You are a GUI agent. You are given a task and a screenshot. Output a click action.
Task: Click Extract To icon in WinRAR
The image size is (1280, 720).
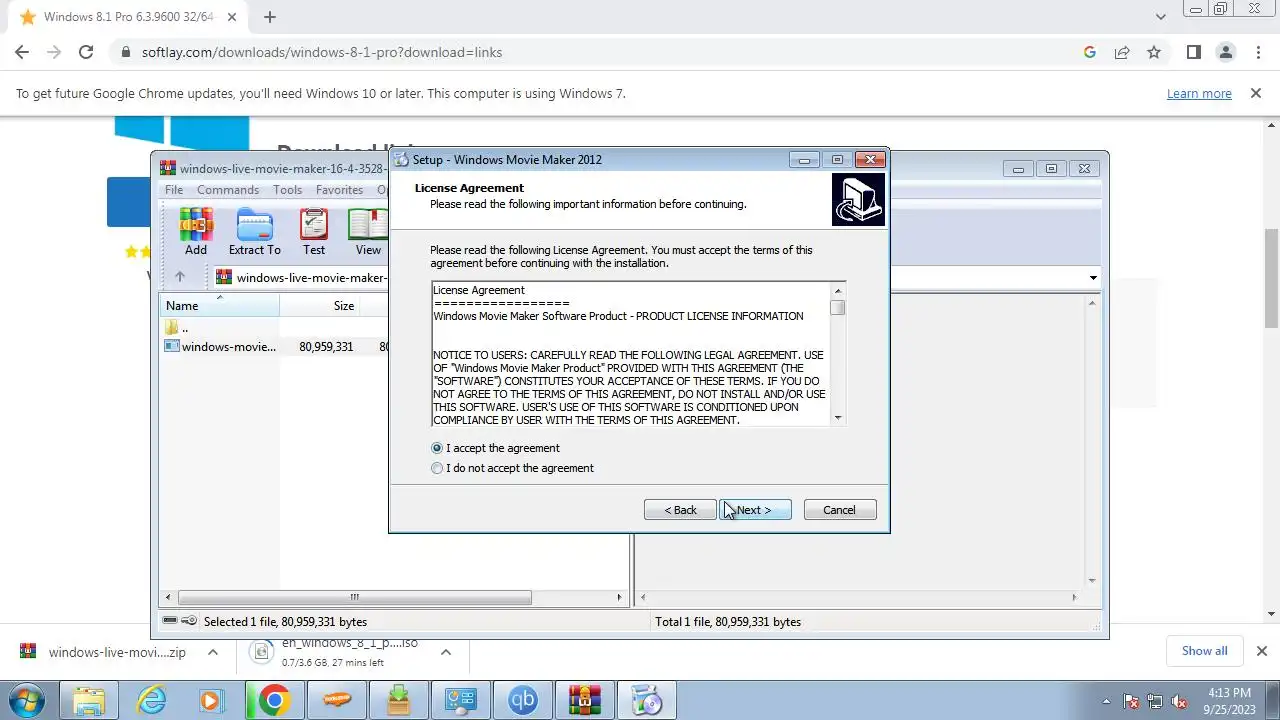pyautogui.click(x=255, y=232)
